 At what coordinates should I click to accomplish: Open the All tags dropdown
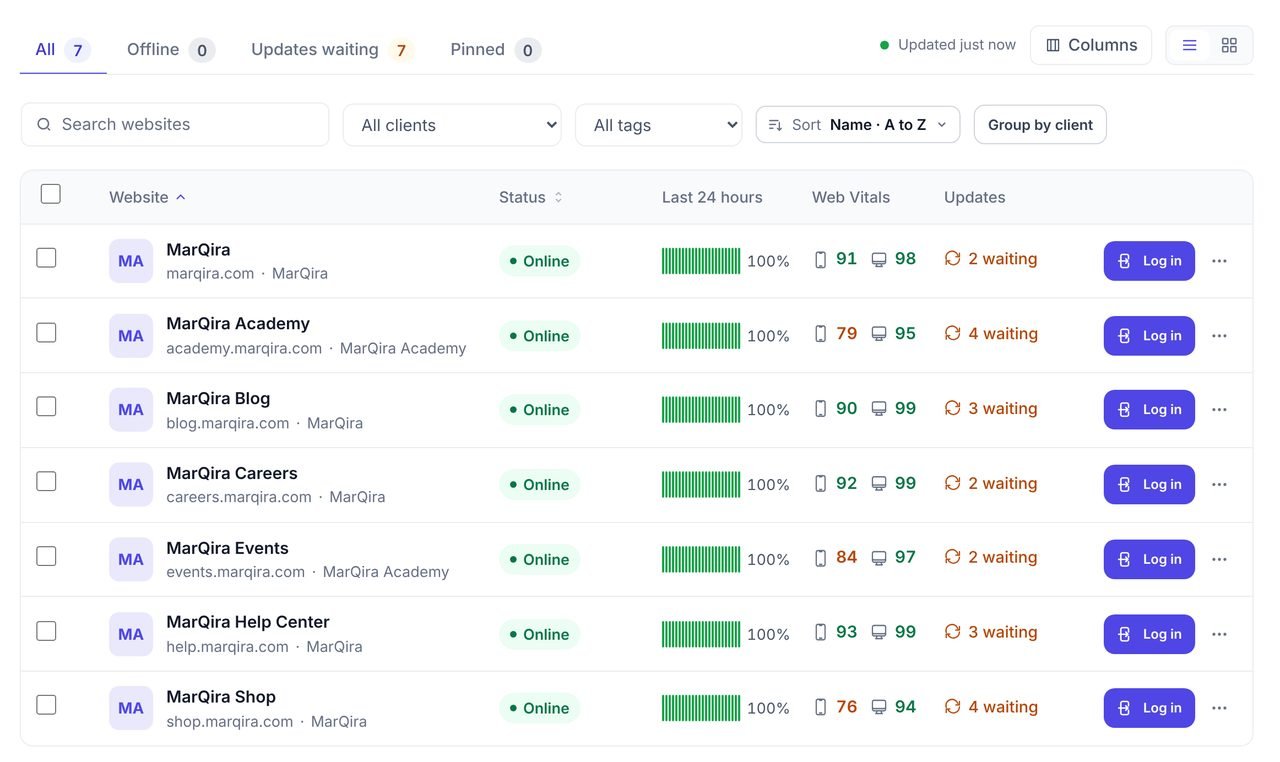tap(659, 125)
